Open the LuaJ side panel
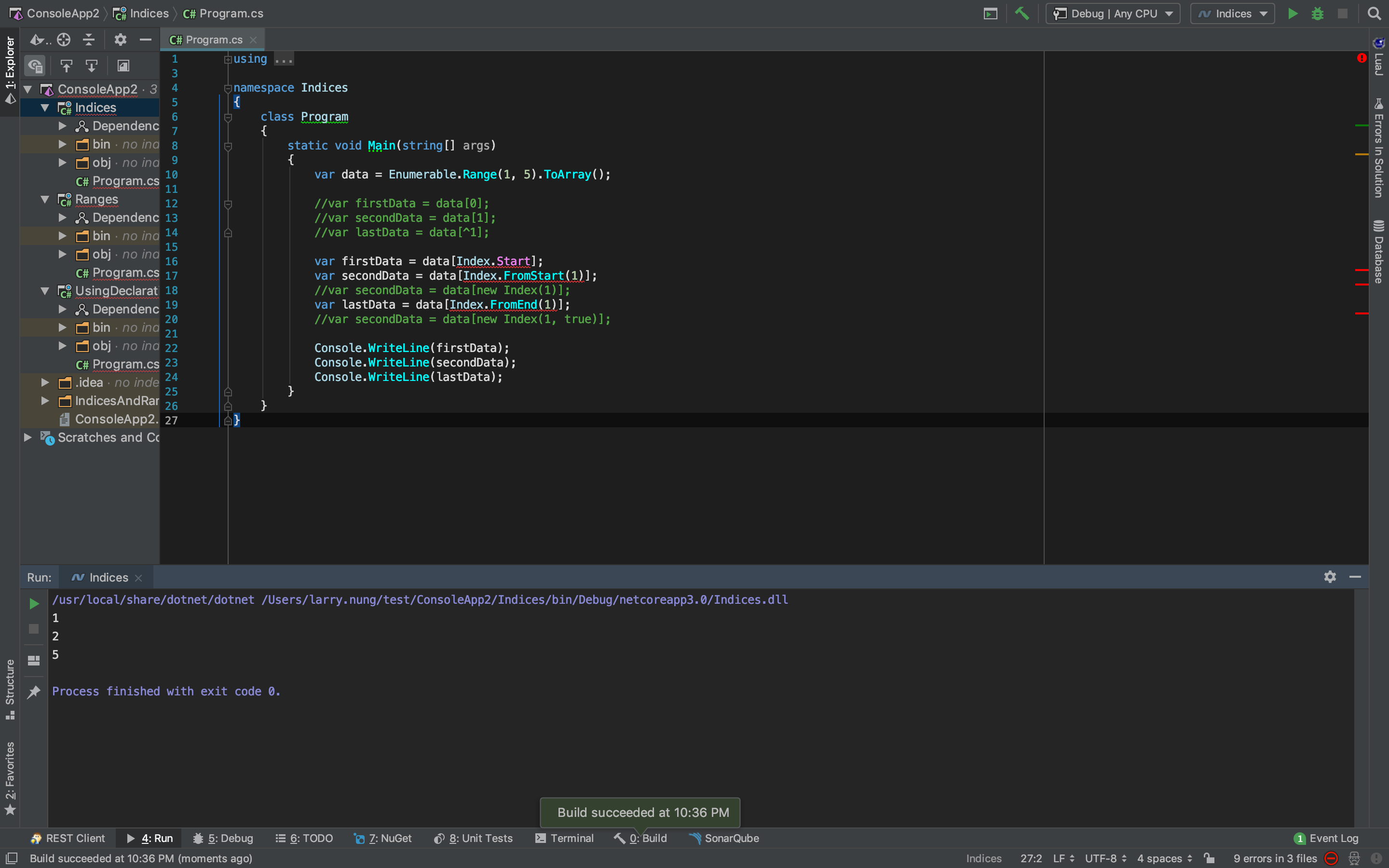The height and width of the screenshot is (868, 1389). click(1379, 56)
